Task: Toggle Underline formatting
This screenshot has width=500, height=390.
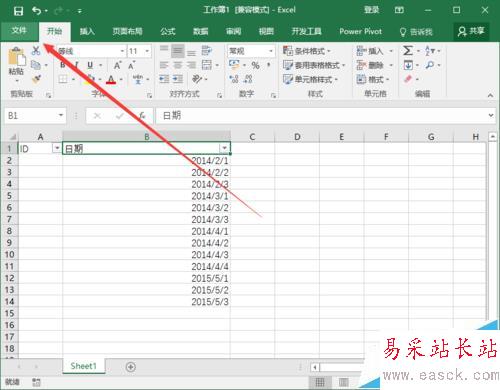Action: [x=90, y=65]
